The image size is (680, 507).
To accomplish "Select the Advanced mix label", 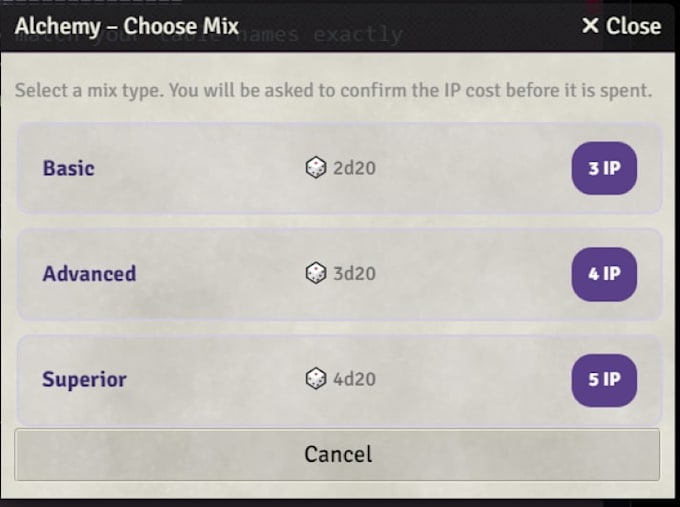I will (89, 274).
